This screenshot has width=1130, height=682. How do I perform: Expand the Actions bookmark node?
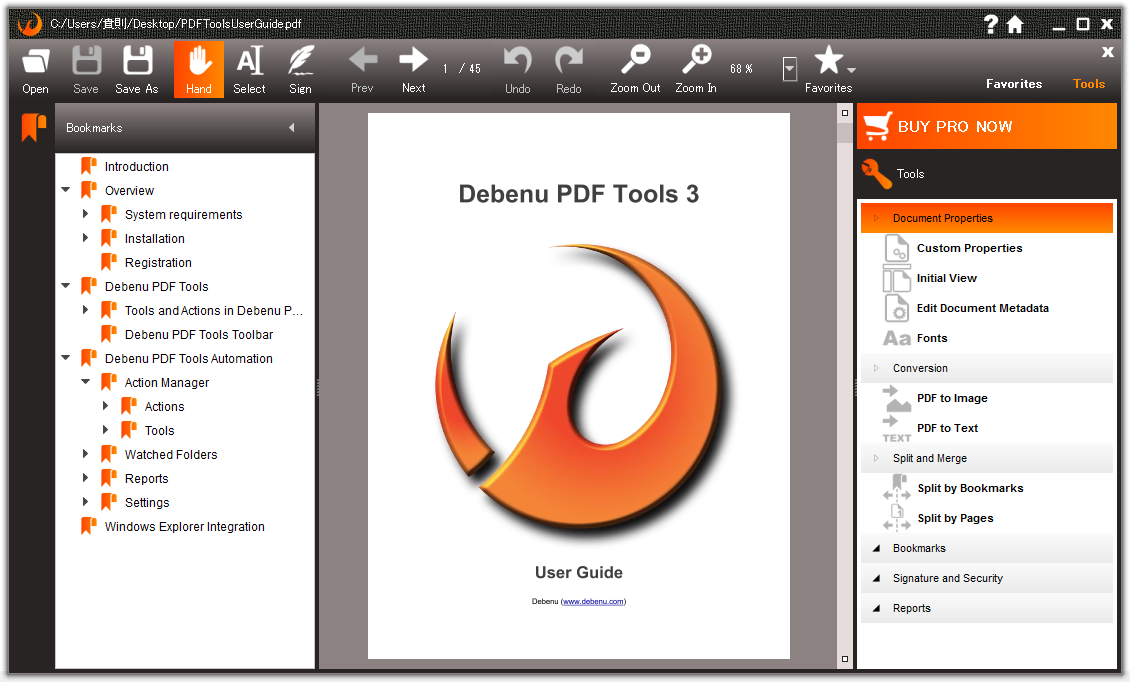pyautogui.click(x=105, y=406)
